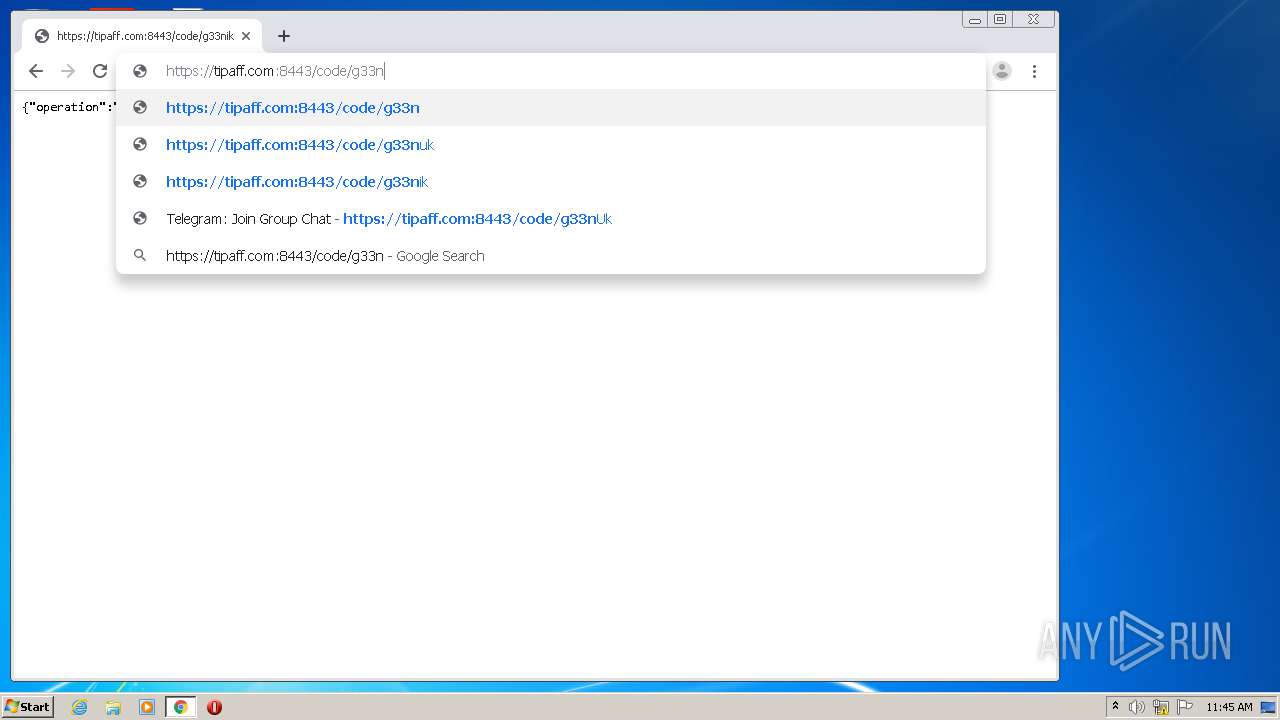This screenshot has width=1280, height=720.
Task: Open a new browser tab
Action: [x=284, y=36]
